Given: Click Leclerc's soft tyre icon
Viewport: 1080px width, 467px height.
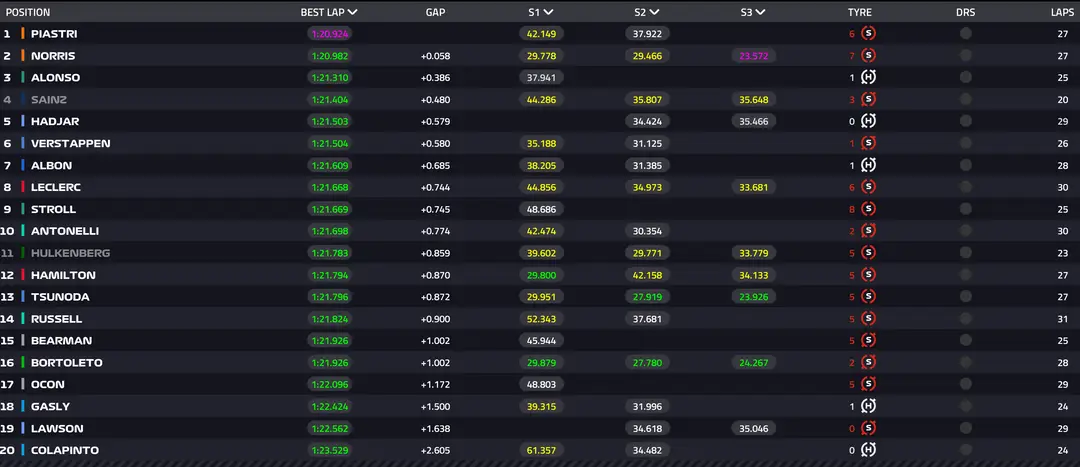Looking at the screenshot, I should coord(869,187).
